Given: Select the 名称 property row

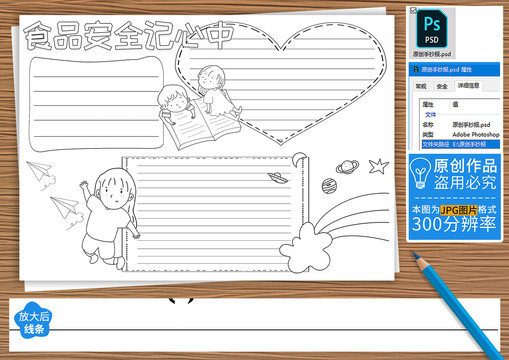Looking at the screenshot, I should point(461,125).
